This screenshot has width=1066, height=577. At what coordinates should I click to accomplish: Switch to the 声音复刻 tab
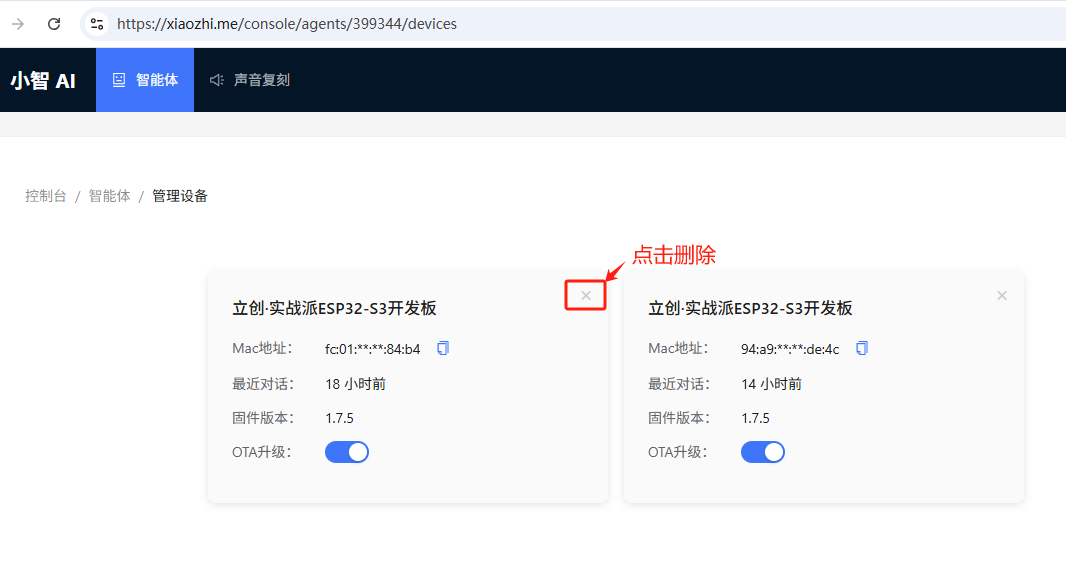point(250,80)
